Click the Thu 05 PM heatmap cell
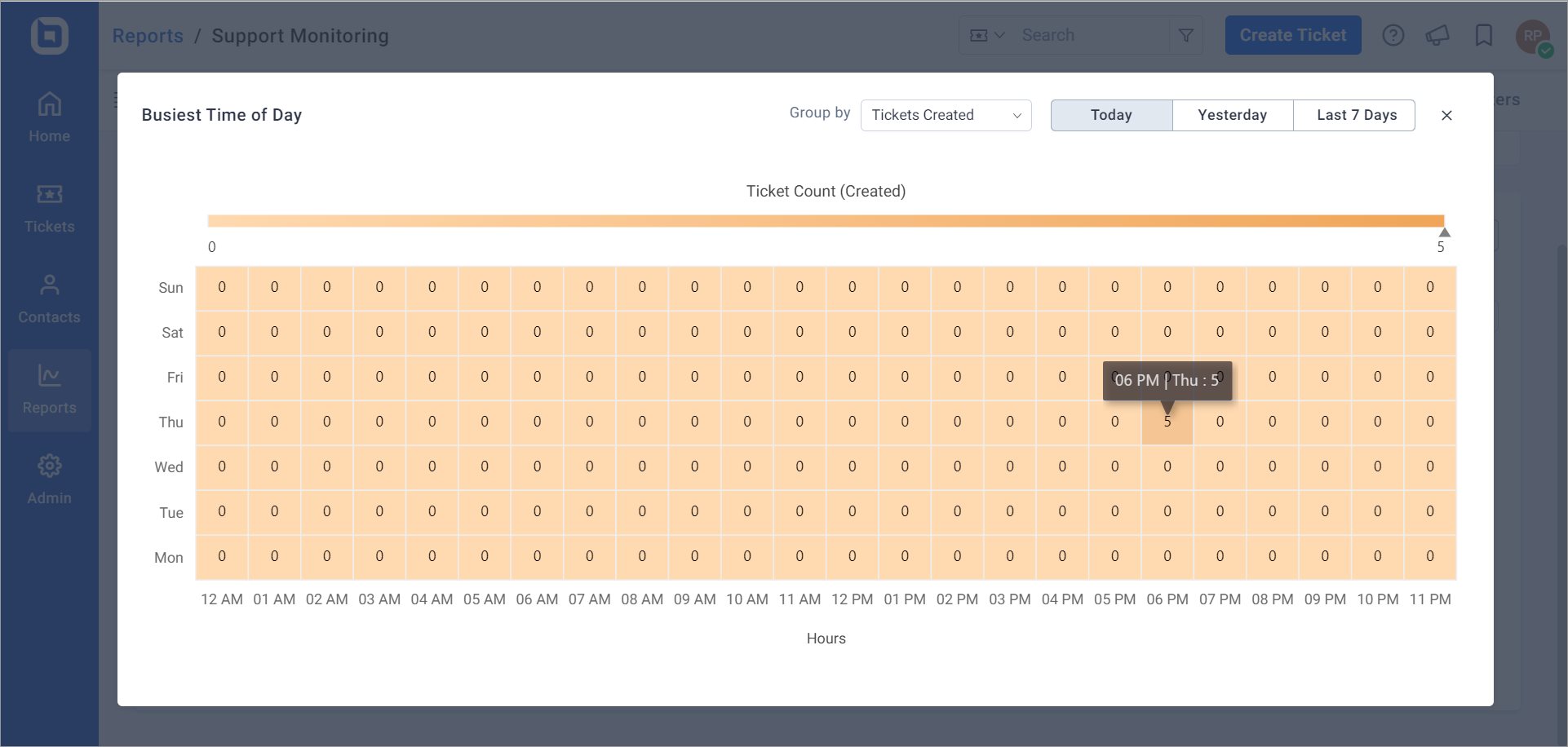Viewport: 1568px width, 747px height. pos(1115,422)
